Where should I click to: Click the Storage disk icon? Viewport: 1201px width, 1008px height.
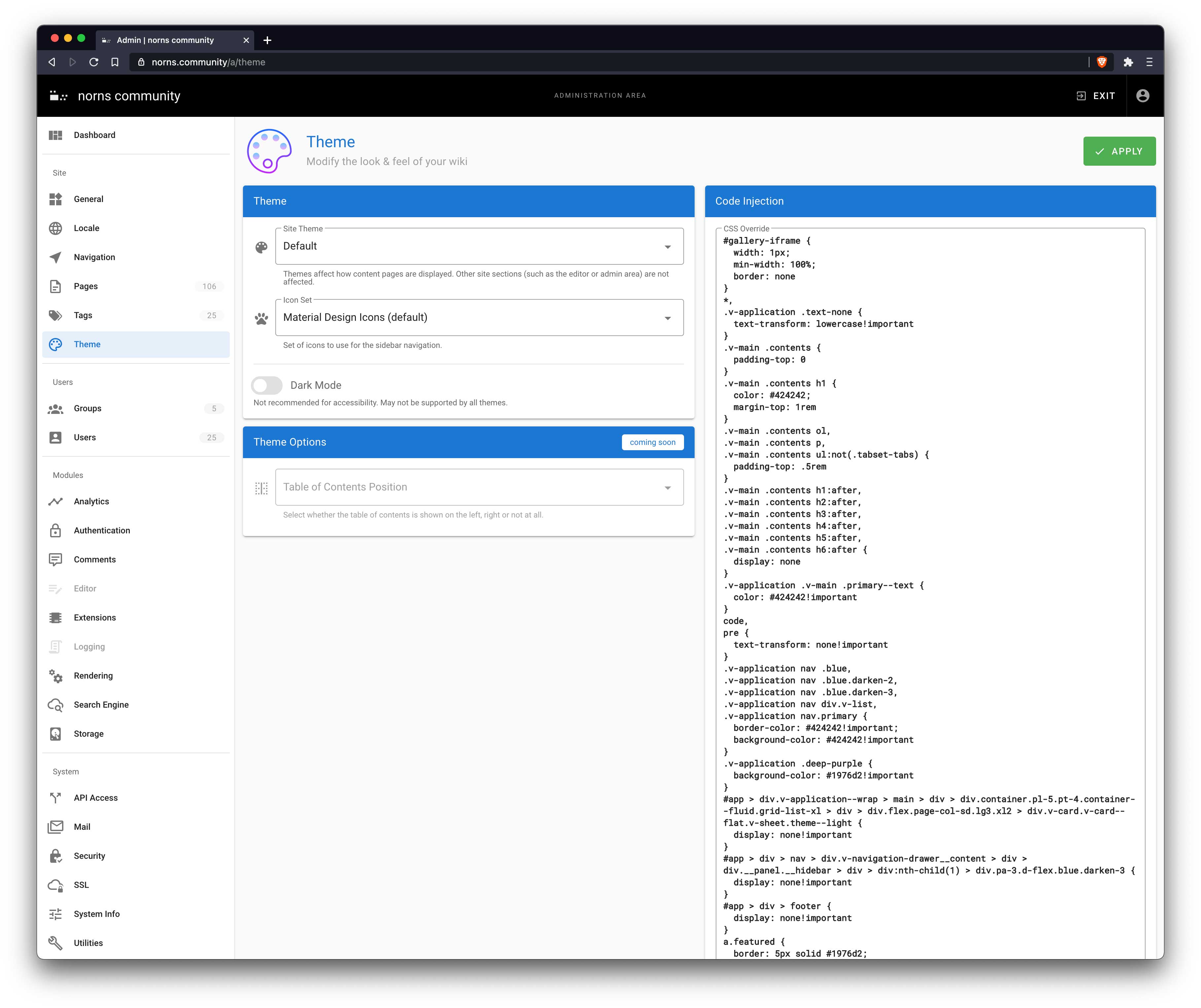(55, 734)
